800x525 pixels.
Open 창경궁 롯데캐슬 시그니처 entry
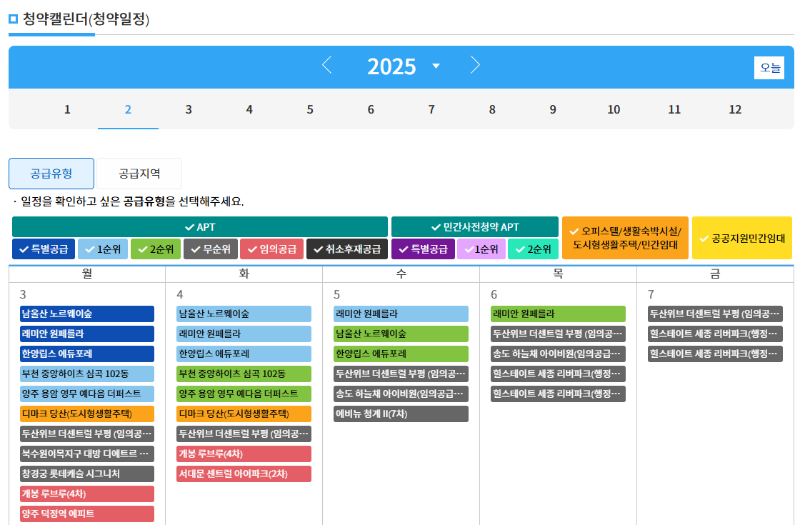click(x=87, y=473)
